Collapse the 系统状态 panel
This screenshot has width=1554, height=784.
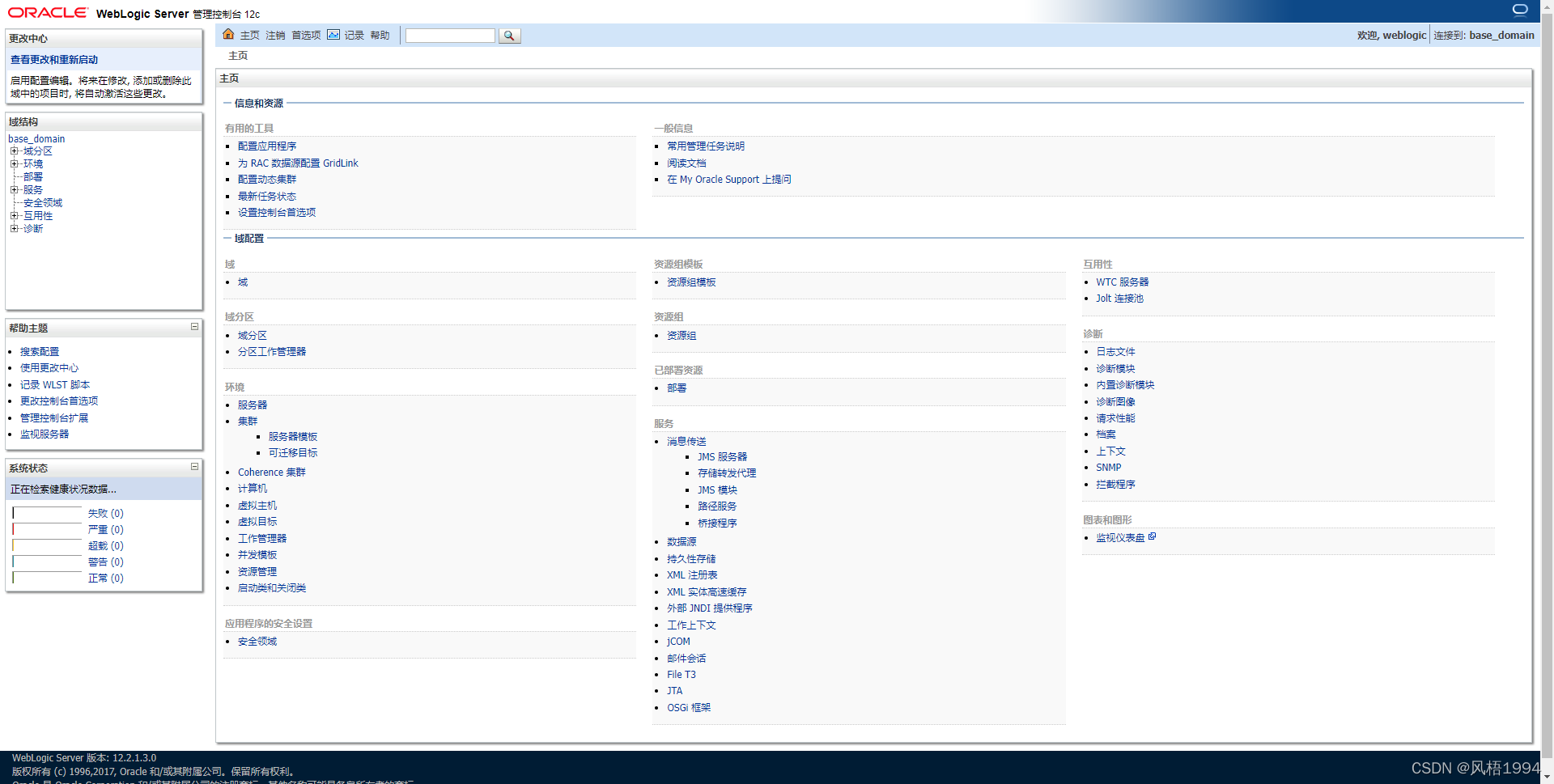tap(194, 467)
